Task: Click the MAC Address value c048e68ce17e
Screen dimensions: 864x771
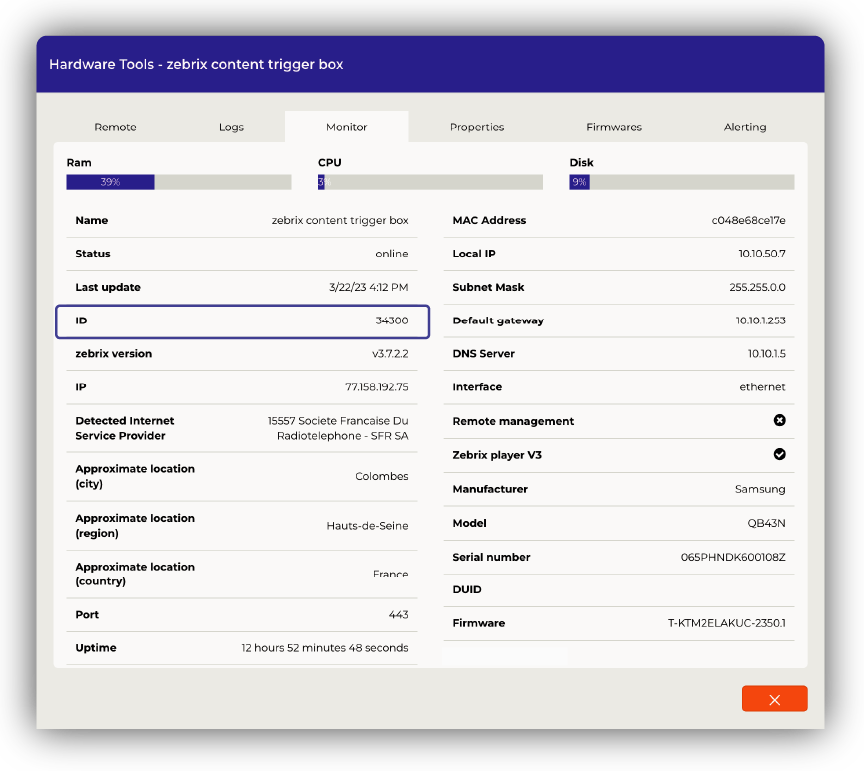Action: tap(748, 221)
